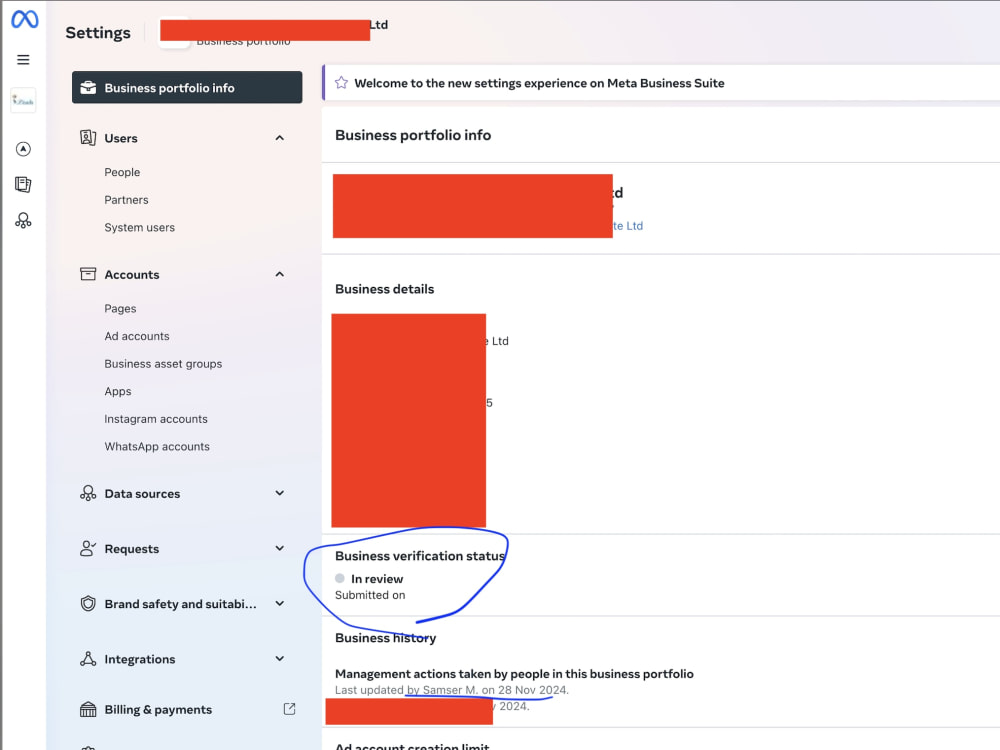1000x750 pixels.
Task: Click the data sources icon in left rail
Action: [x=23, y=221]
